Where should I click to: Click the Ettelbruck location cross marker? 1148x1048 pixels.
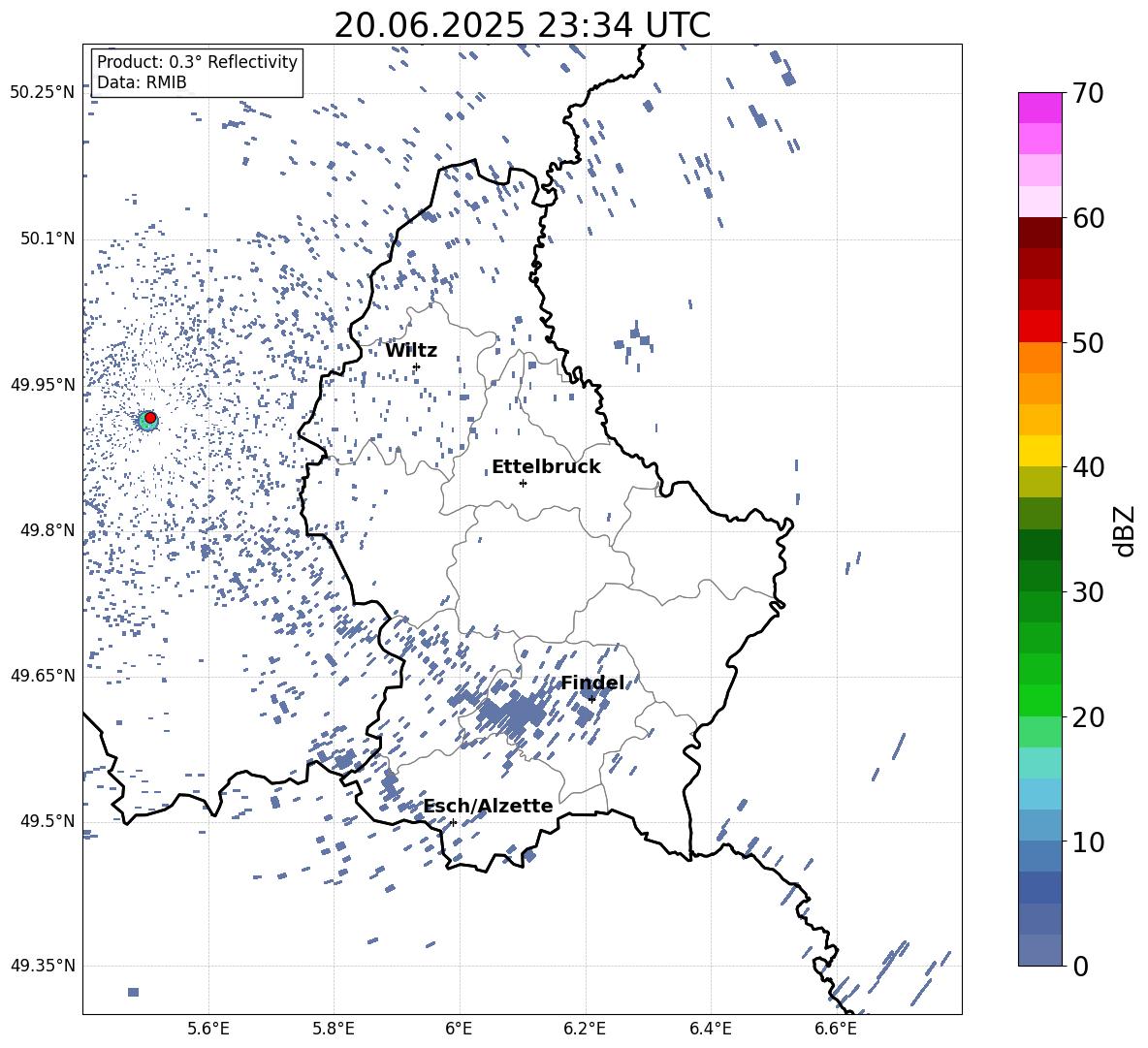(x=523, y=483)
